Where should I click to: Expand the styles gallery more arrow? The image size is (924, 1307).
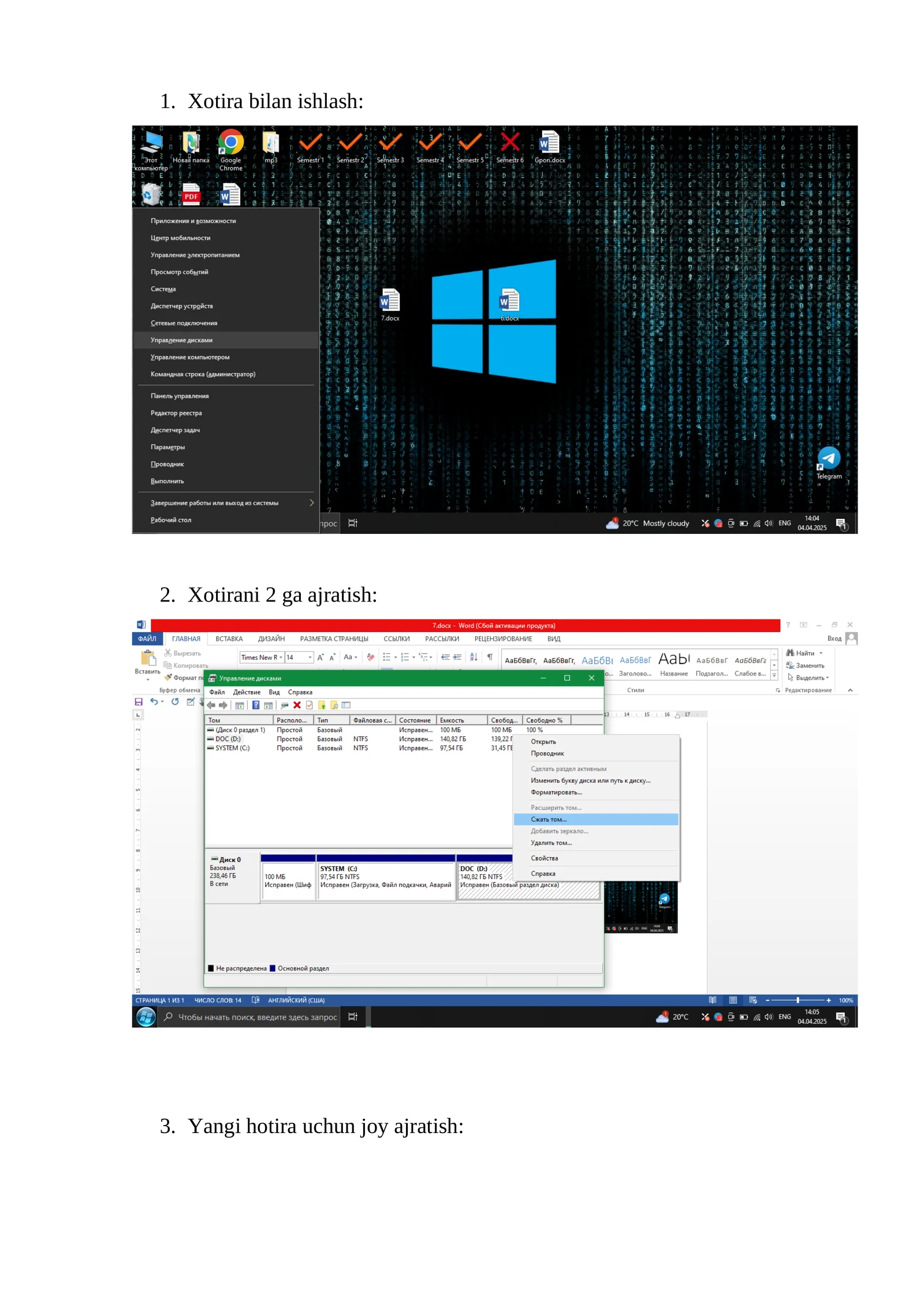point(774,675)
